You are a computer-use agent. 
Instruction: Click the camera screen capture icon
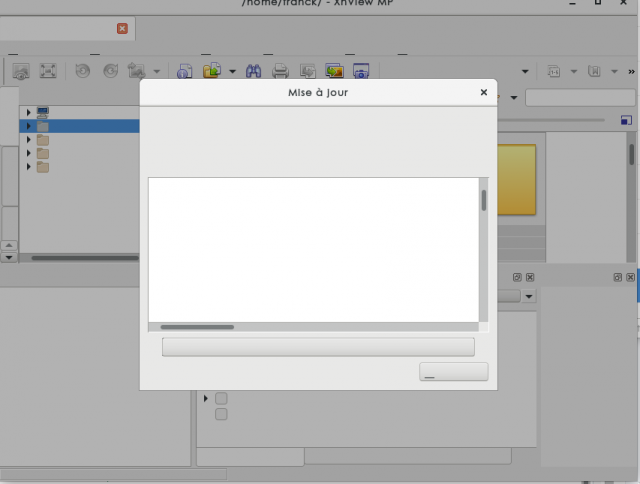pos(361,71)
